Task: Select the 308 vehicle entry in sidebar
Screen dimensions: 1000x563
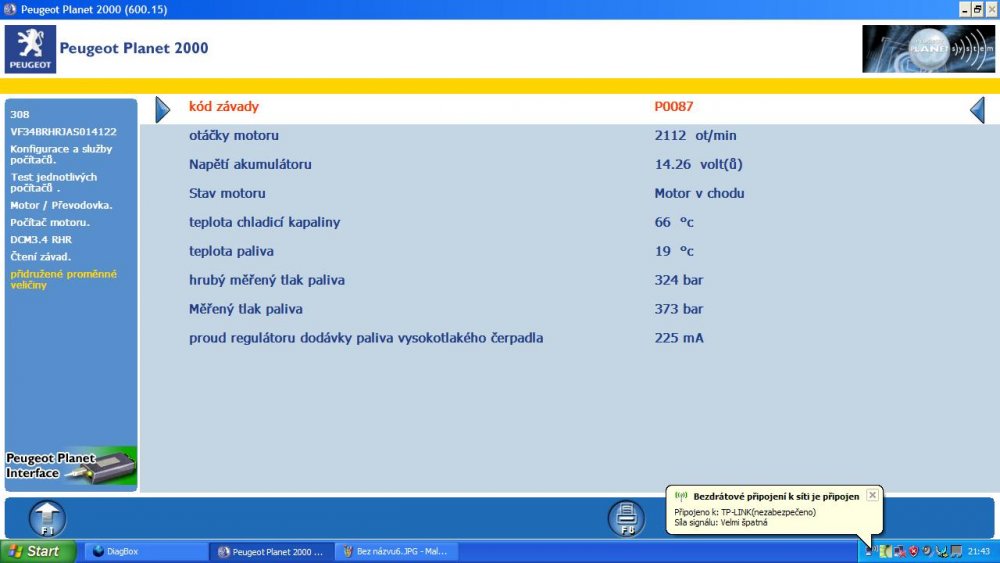Action: coord(20,115)
